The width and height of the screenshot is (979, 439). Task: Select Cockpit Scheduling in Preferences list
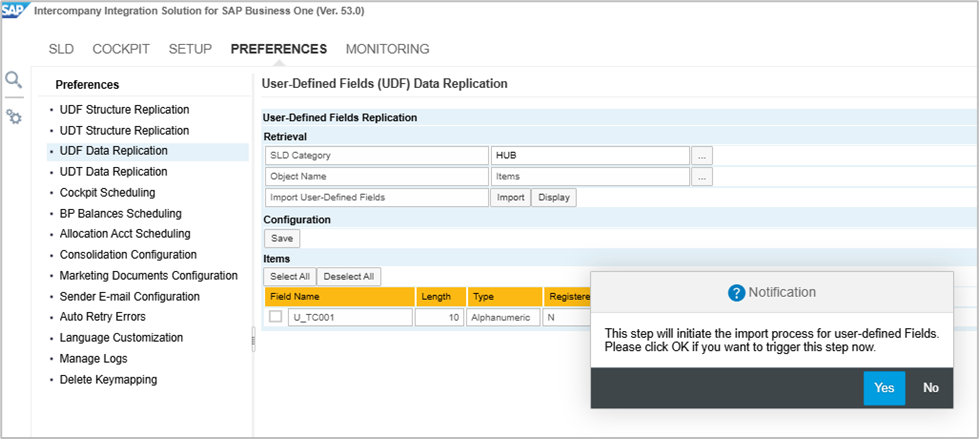107,193
